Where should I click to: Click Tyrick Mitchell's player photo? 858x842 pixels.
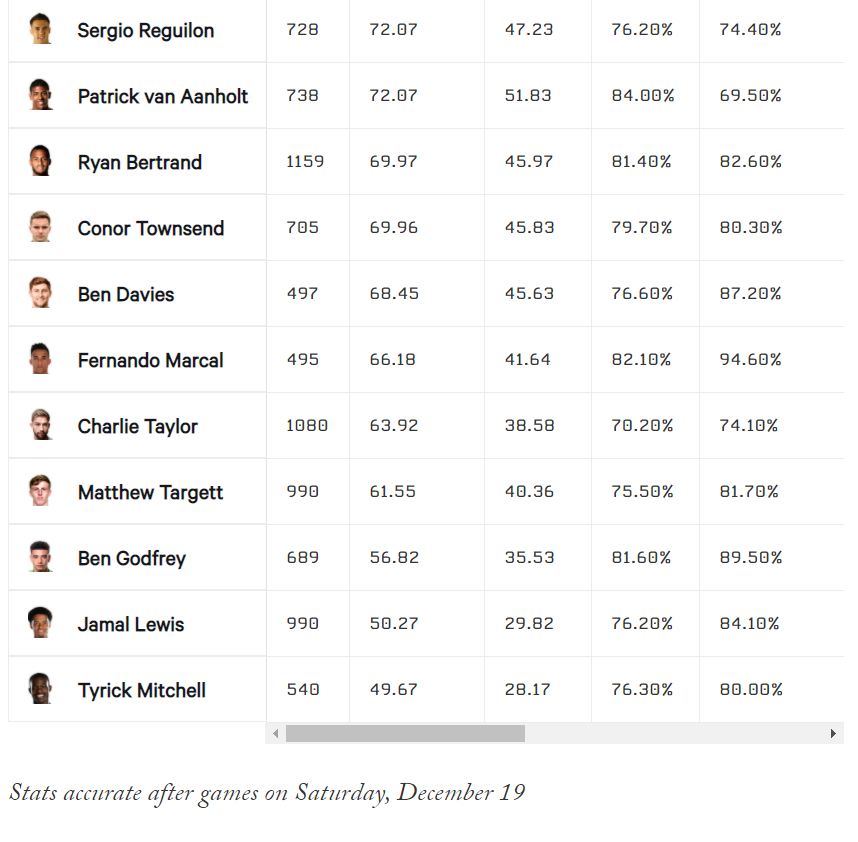pos(41,689)
